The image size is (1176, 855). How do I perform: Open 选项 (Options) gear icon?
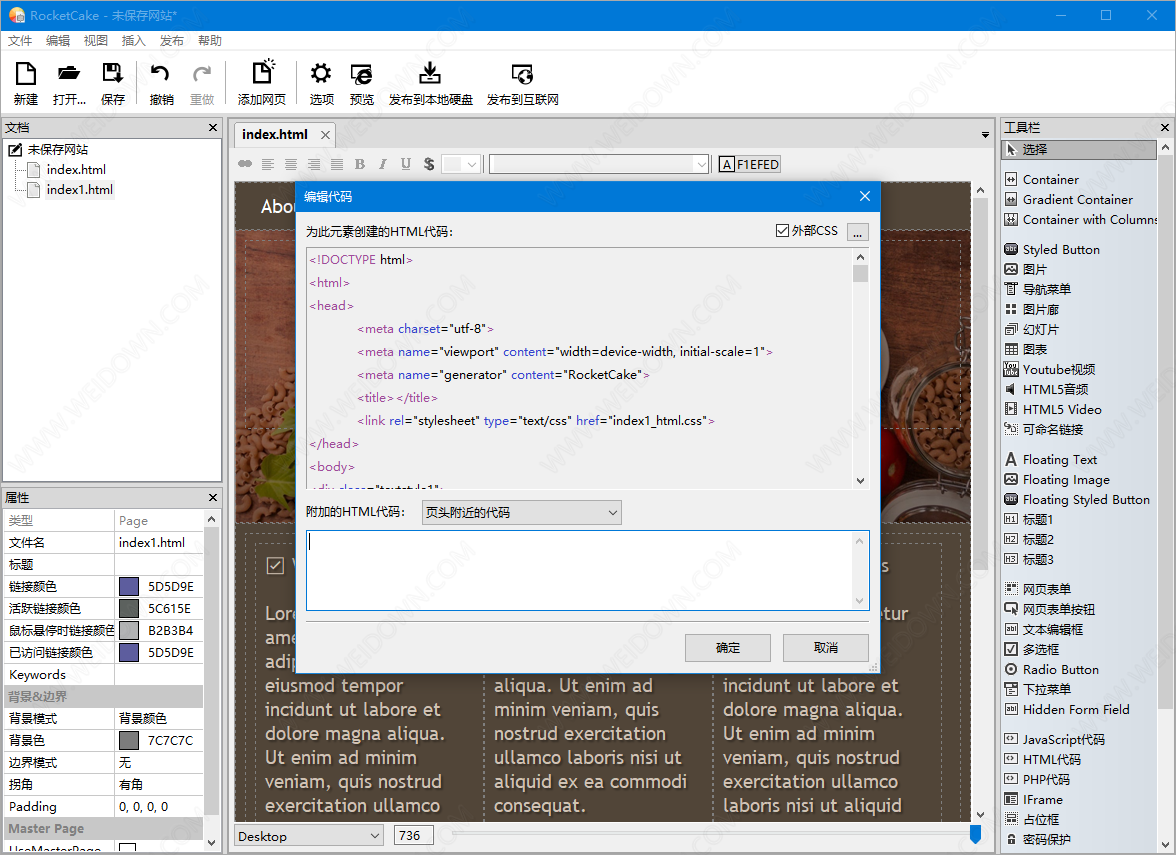[321, 75]
